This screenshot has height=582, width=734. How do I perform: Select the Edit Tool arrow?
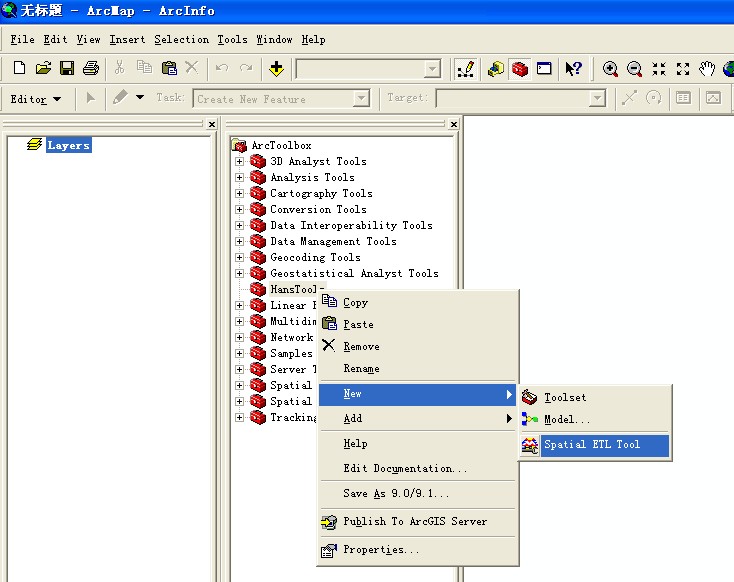click(x=91, y=98)
